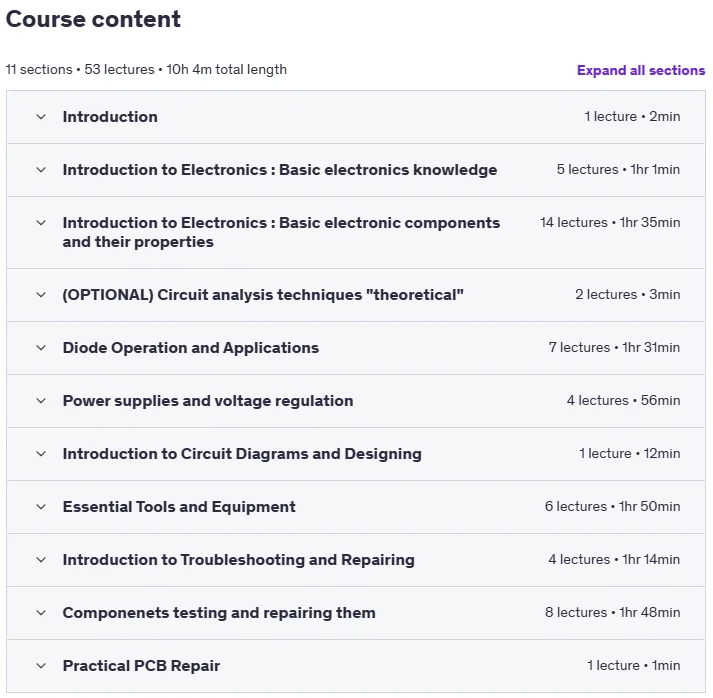This screenshot has width=713, height=698.
Task: Expand chevron for Basic electronic components section
Action: 41,223
